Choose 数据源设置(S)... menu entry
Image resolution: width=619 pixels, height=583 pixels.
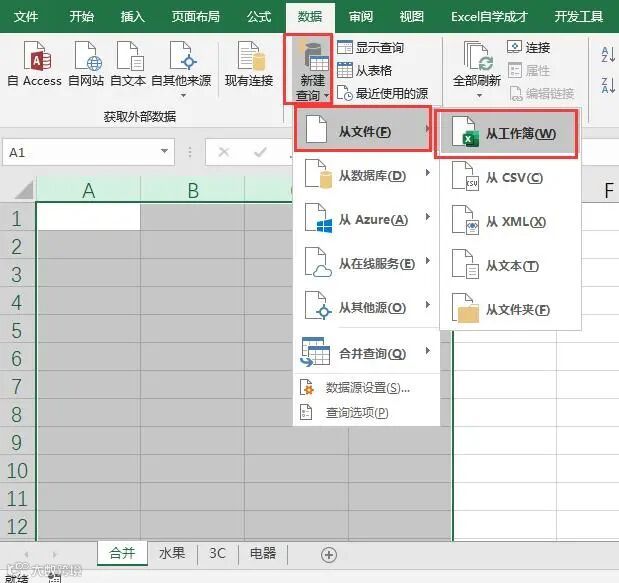coord(366,388)
